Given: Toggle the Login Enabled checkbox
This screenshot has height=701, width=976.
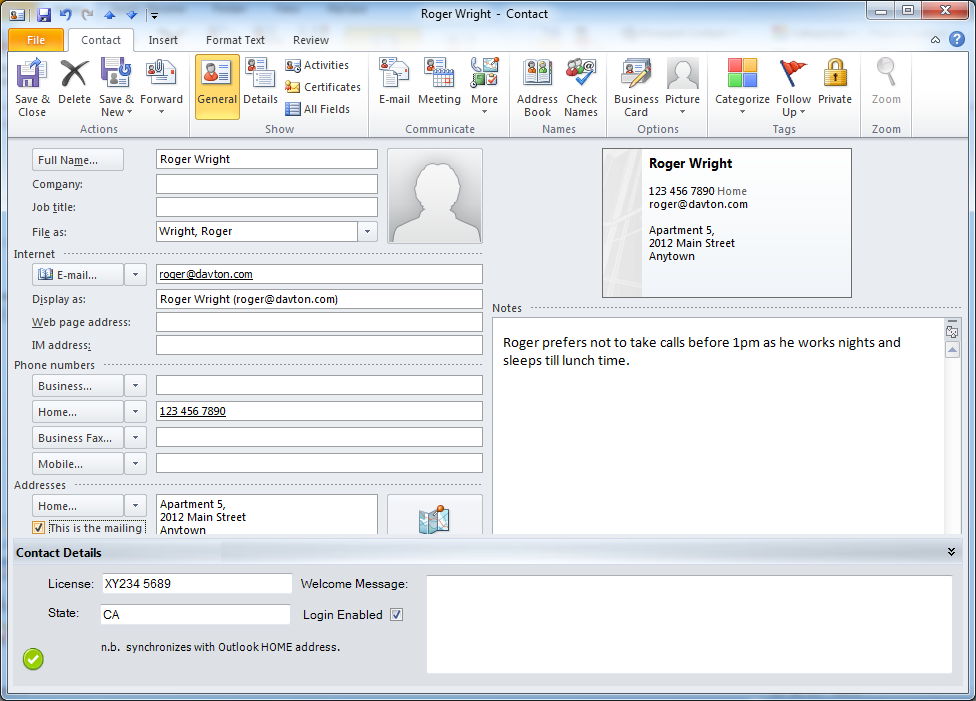Looking at the screenshot, I should 396,614.
